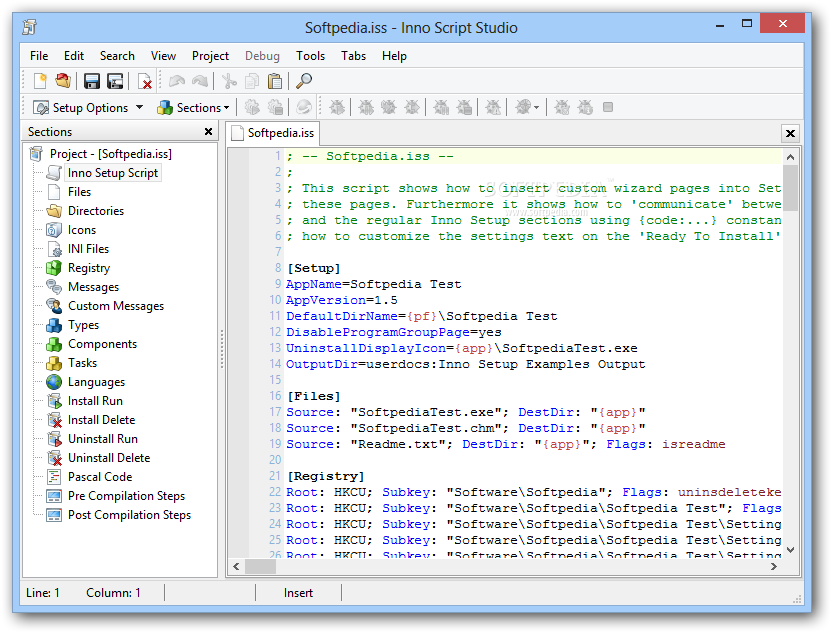The image size is (832, 633).
Task: Open the Components section
Action: tap(102, 344)
